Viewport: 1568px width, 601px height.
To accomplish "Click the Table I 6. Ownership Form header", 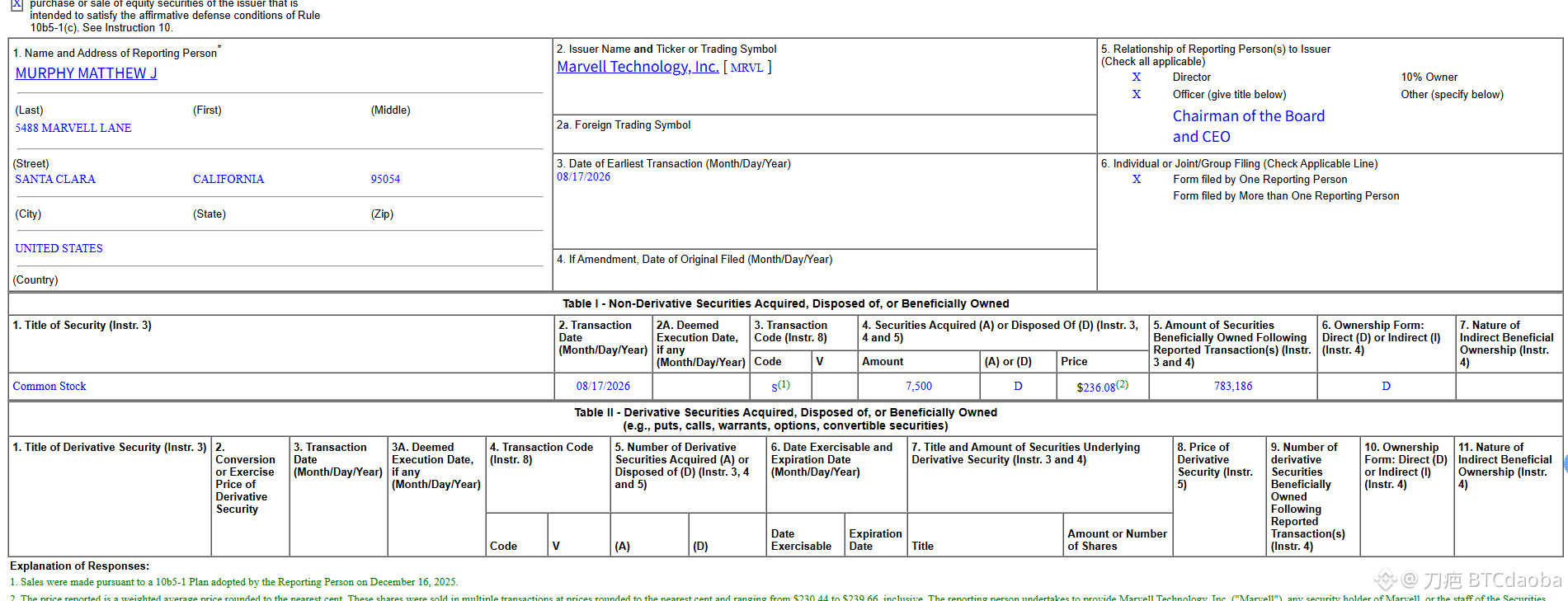I will coord(1382,337).
